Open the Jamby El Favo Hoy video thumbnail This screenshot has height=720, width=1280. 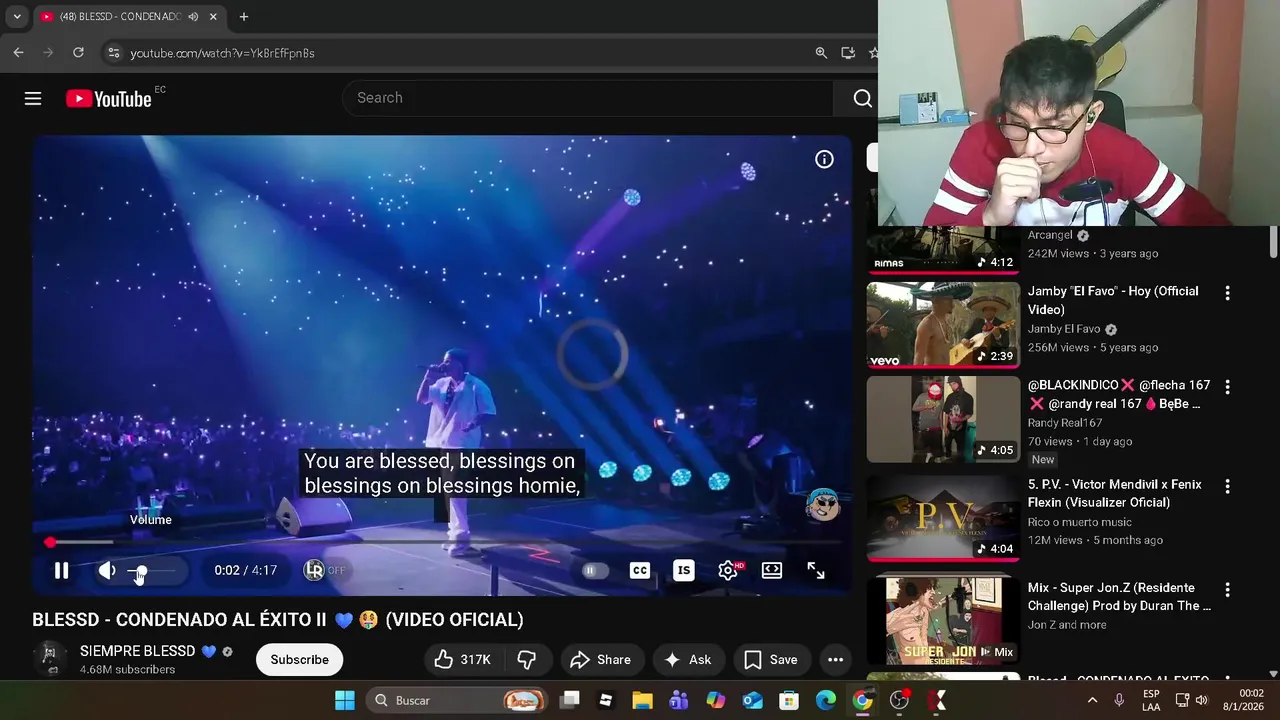943,325
